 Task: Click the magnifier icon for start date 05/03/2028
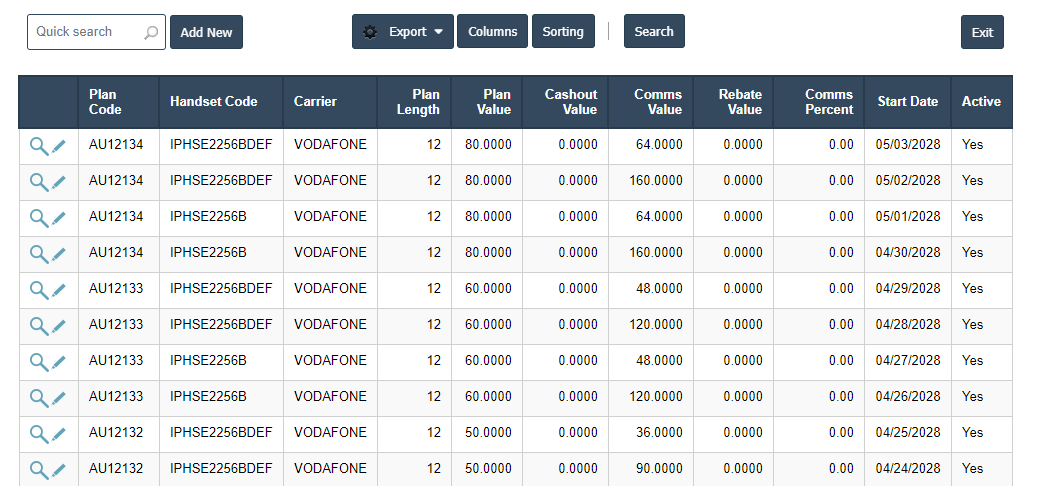(38, 146)
